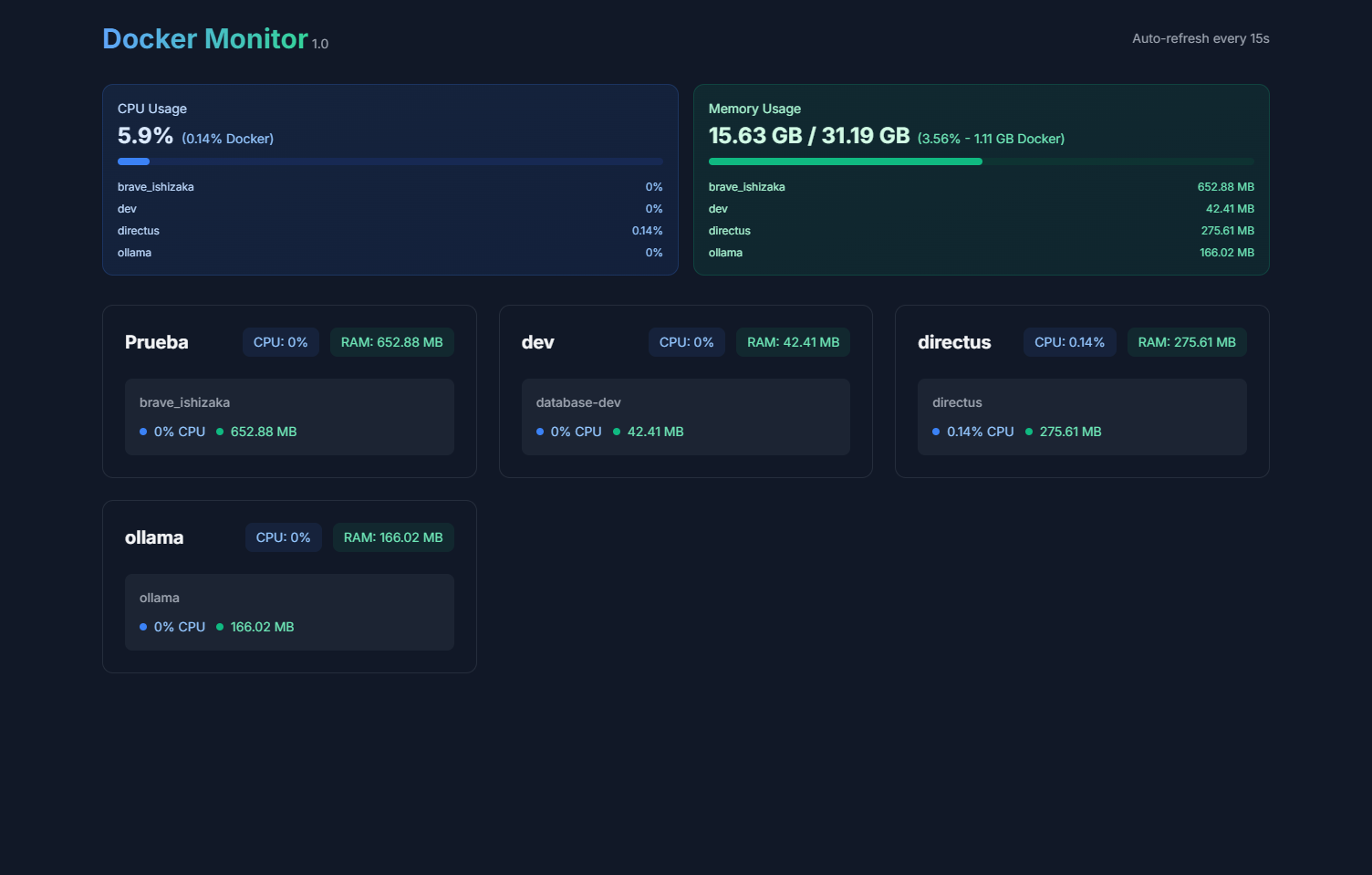The width and height of the screenshot is (1372, 875).
Task: Select the ollama container name in ollama card
Action: [x=160, y=598]
